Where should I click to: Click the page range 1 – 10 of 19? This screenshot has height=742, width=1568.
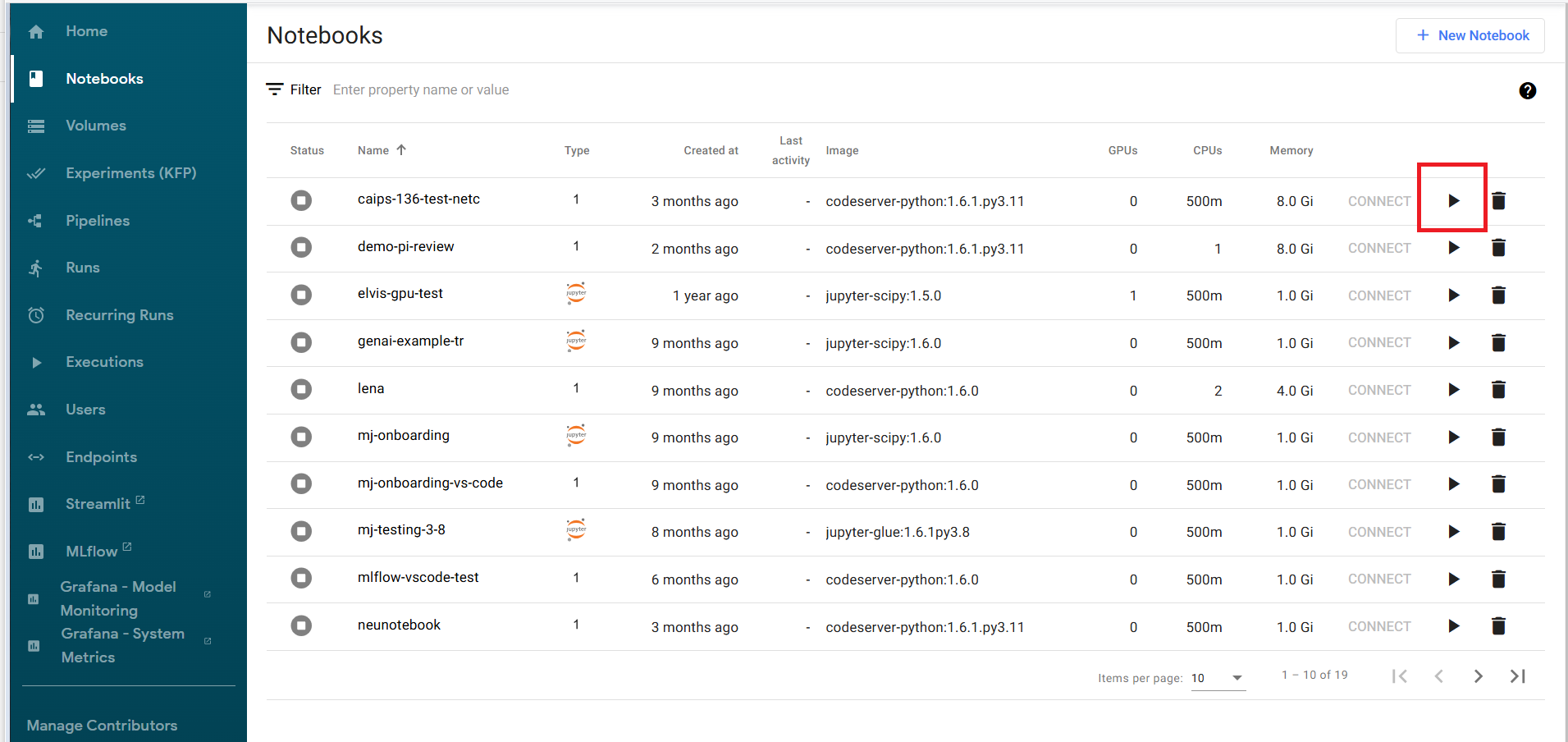click(x=1314, y=675)
